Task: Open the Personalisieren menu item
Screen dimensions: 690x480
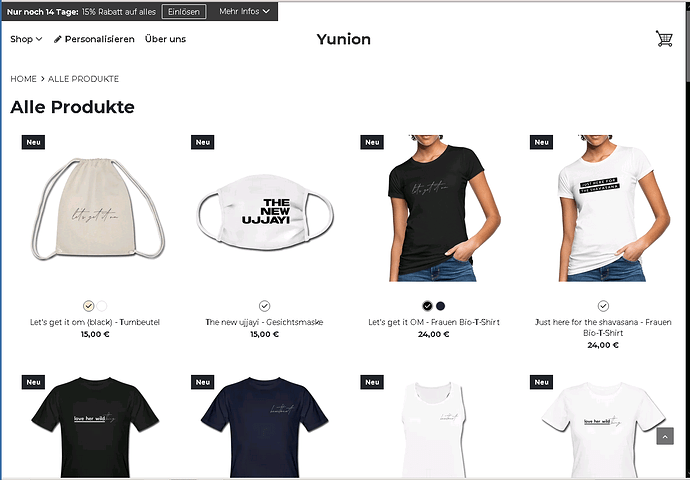Action: point(94,39)
